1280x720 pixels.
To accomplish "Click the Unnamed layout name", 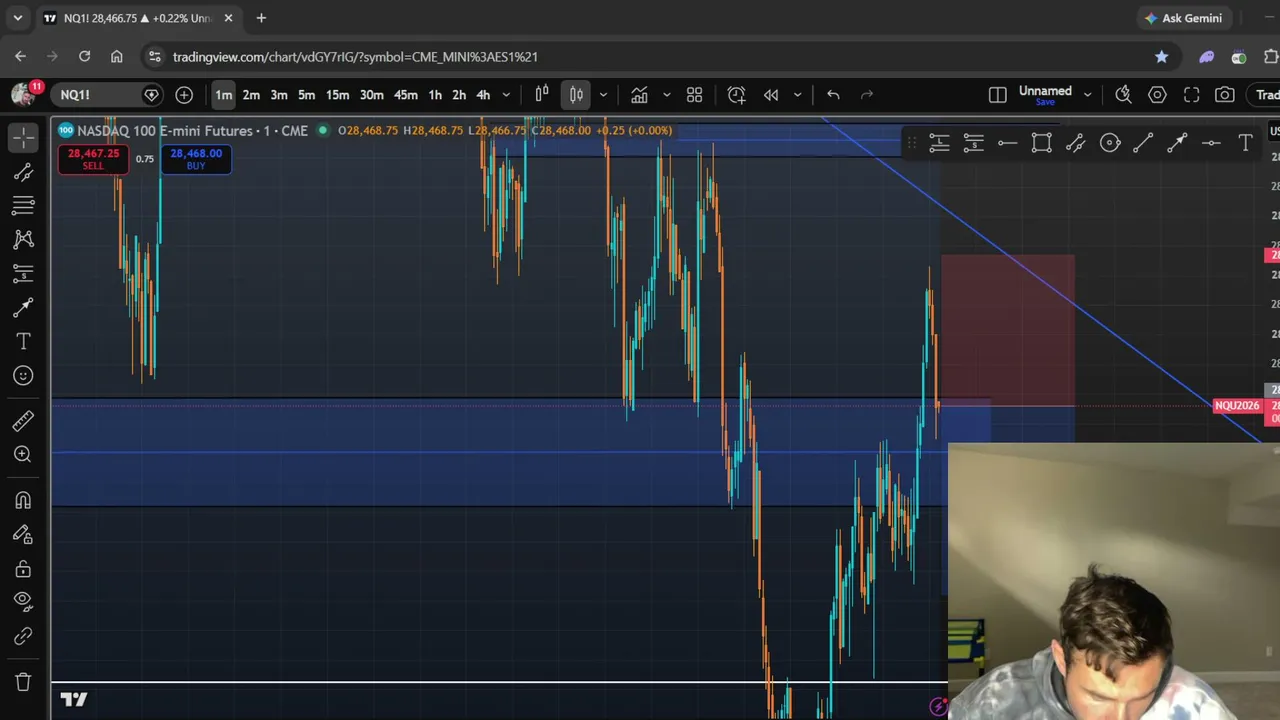I will pos(1045,90).
